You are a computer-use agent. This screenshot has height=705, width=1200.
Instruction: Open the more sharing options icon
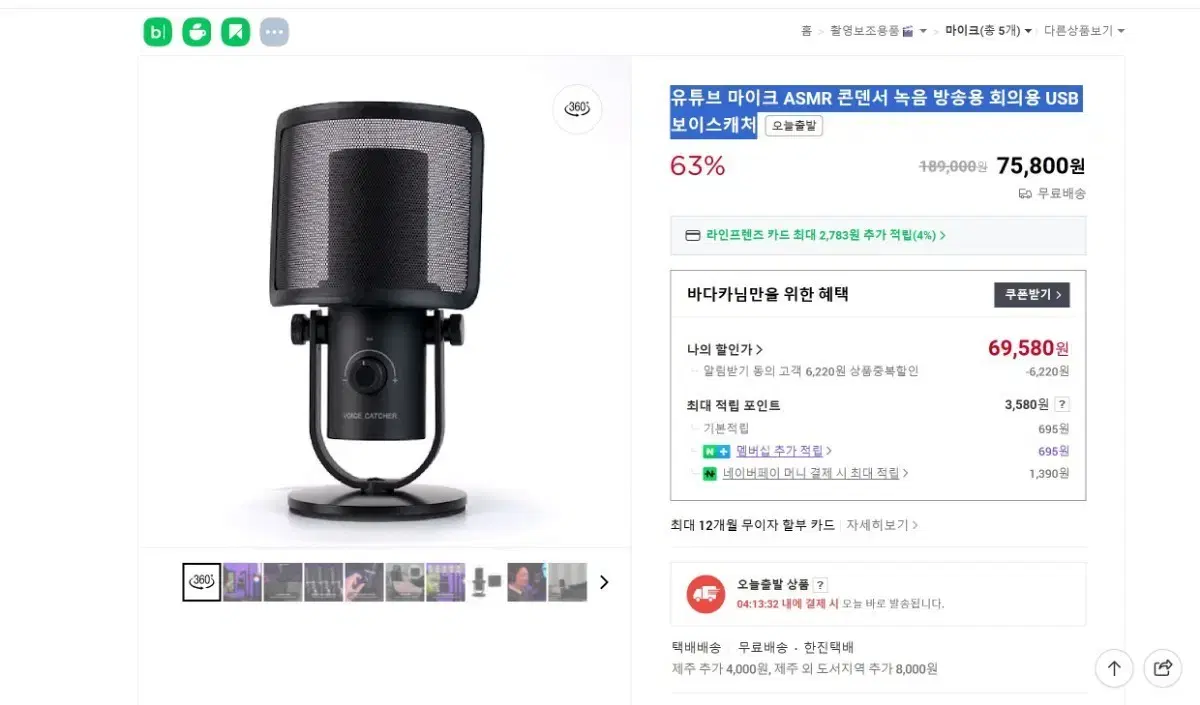click(x=274, y=31)
